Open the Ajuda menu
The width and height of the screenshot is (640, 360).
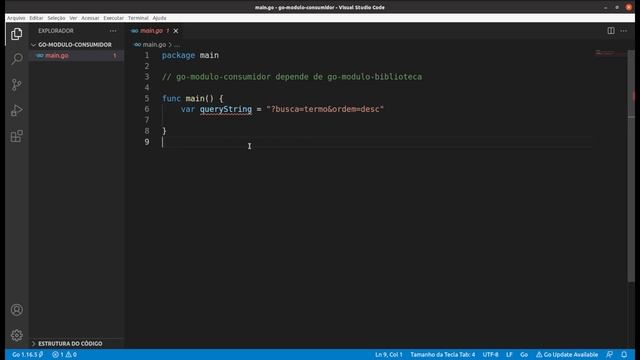(x=159, y=18)
